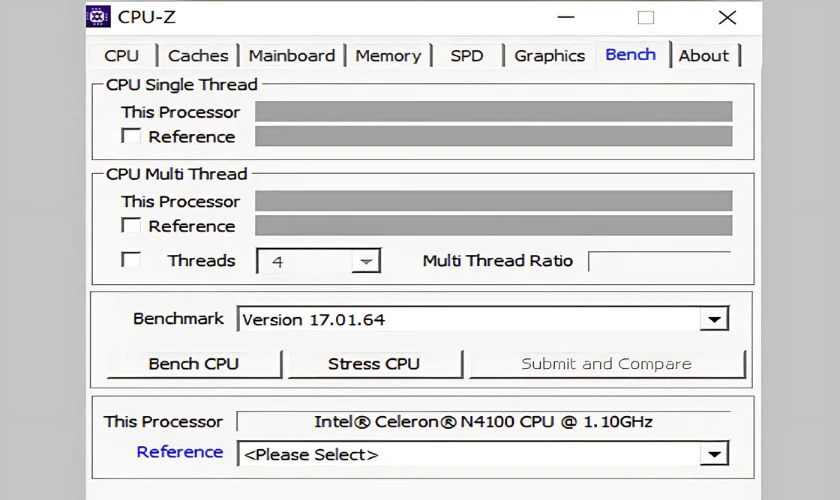Start the Stress CPU test
This screenshot has width=840, height=500.
[x=374, y=364]
